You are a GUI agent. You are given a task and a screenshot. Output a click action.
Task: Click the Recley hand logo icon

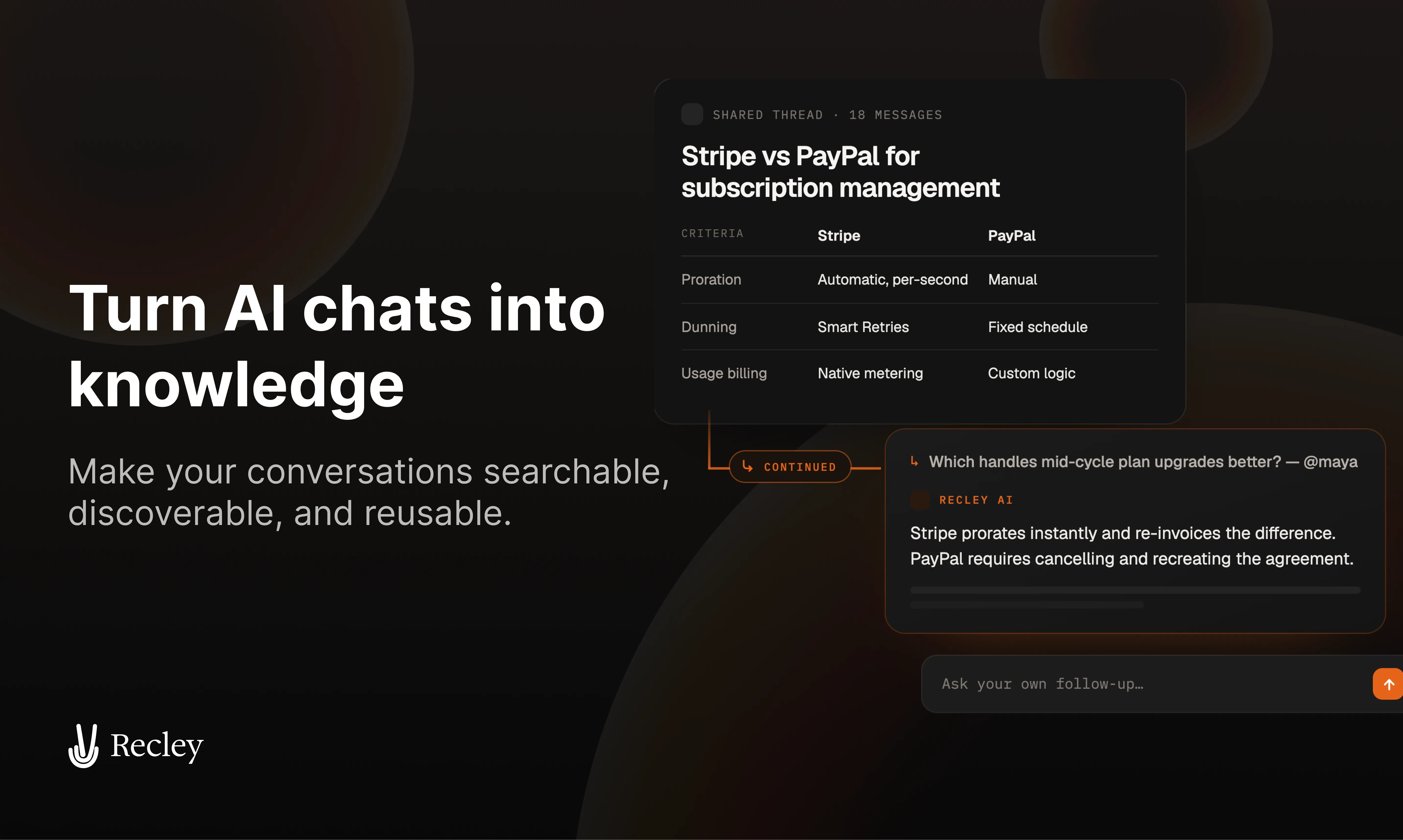click(84, 746)
